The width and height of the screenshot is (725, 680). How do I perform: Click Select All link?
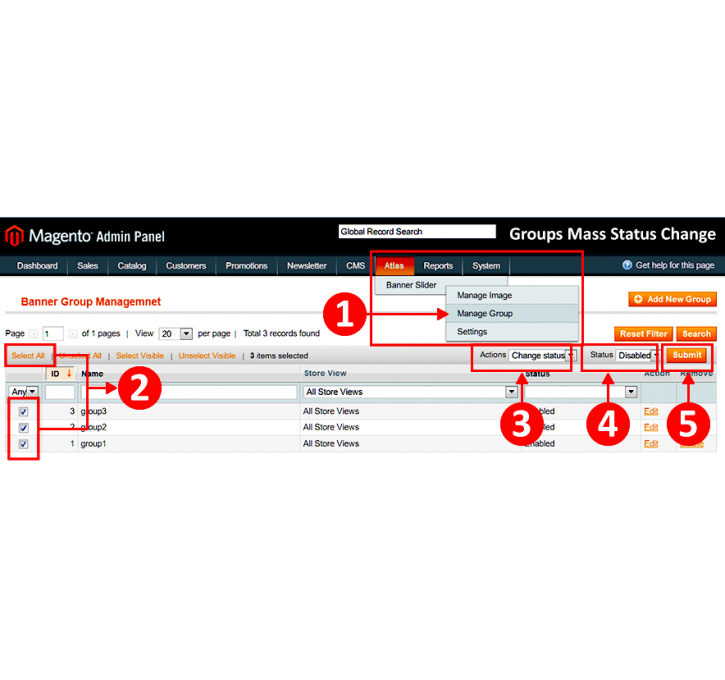(x=28, y=356)
